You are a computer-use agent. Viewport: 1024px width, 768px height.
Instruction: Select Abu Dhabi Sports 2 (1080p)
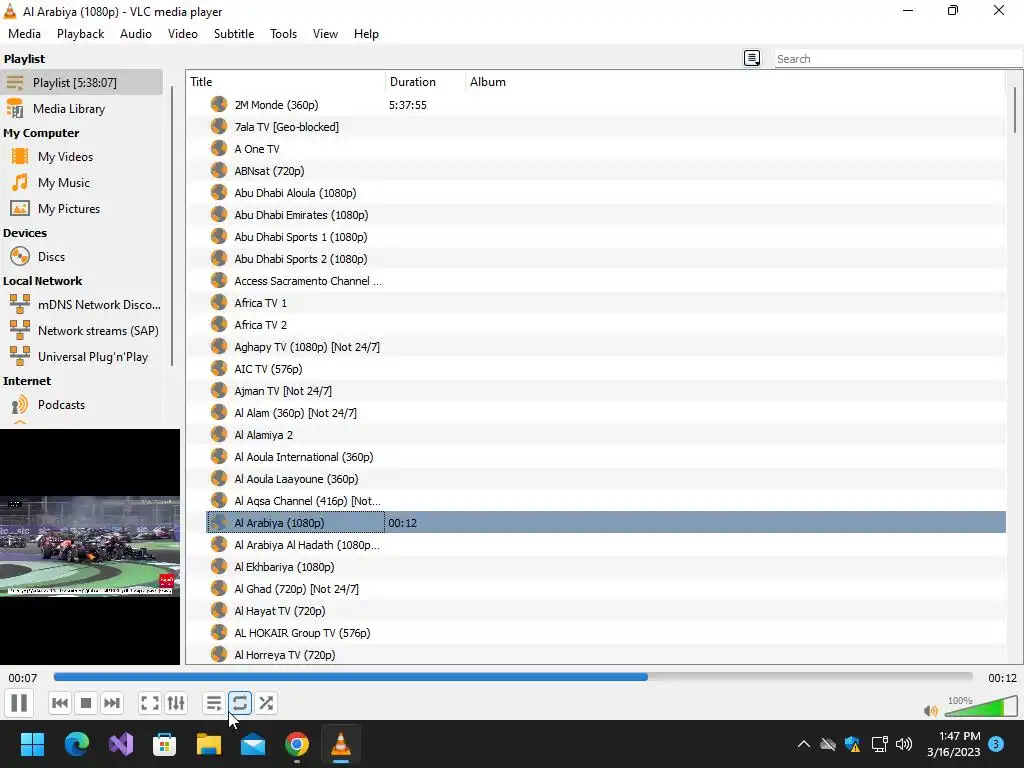(x=606, y=259)
